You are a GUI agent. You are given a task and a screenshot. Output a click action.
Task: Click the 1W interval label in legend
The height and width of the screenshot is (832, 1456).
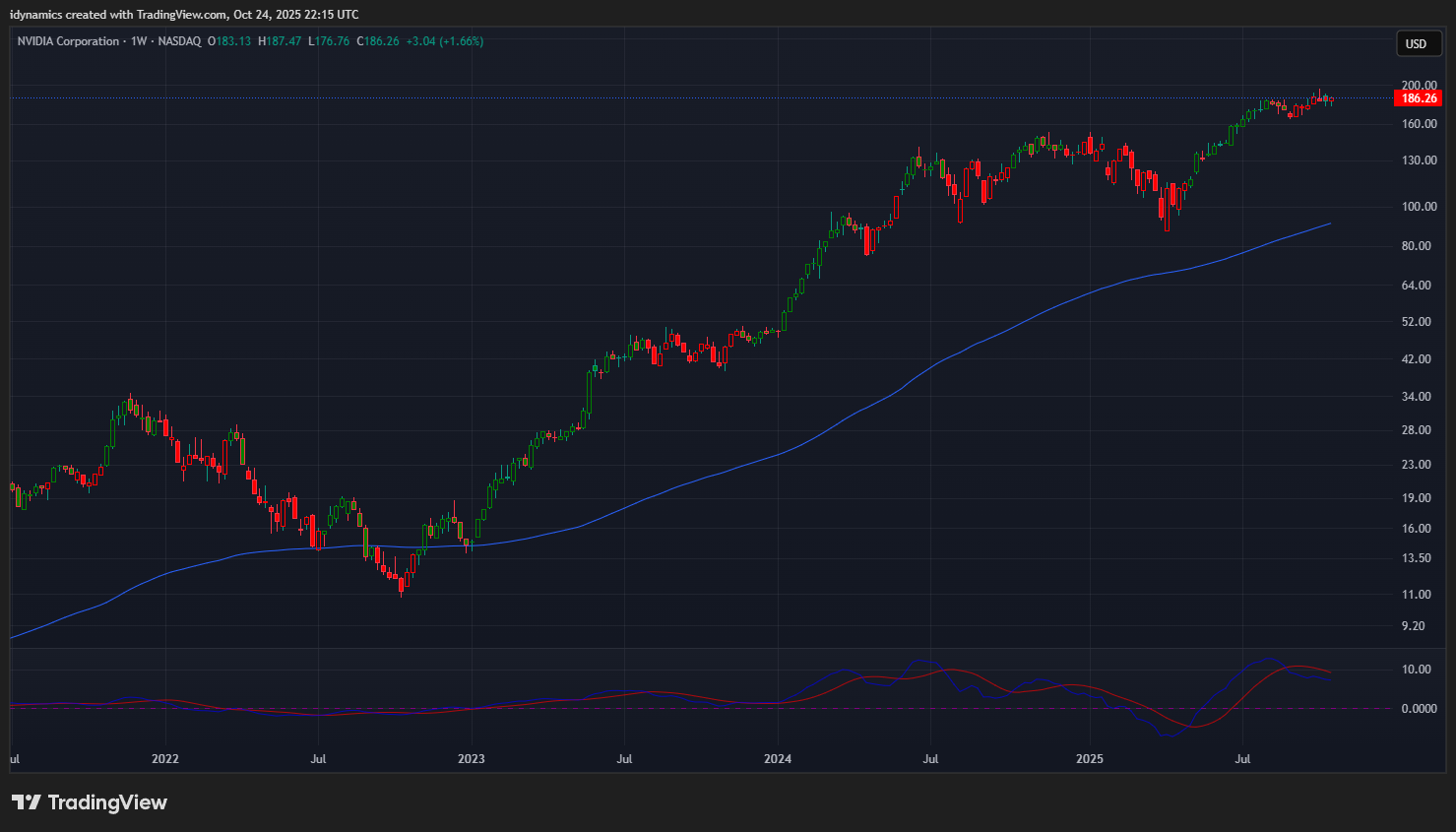[x=139, y=41]
